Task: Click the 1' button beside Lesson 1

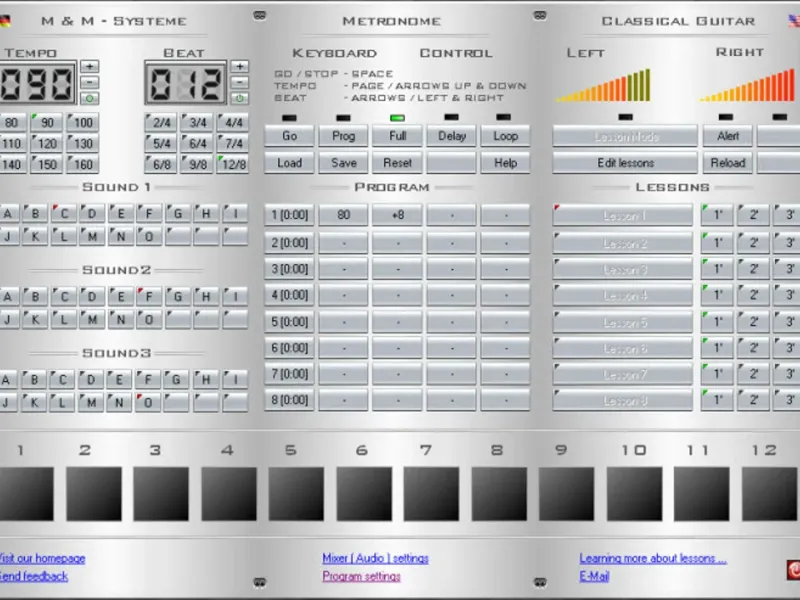Action: [717, 215]
